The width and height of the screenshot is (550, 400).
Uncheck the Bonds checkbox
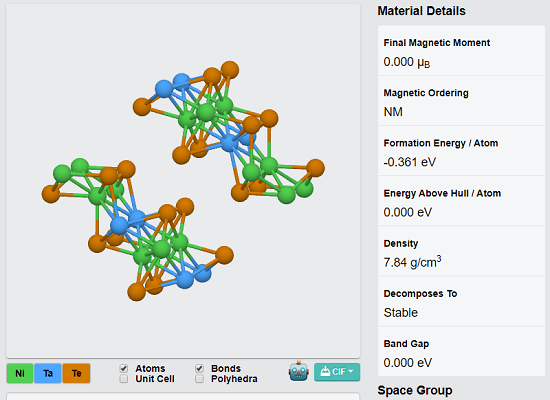pyautogui.click(x=199, y=368)
